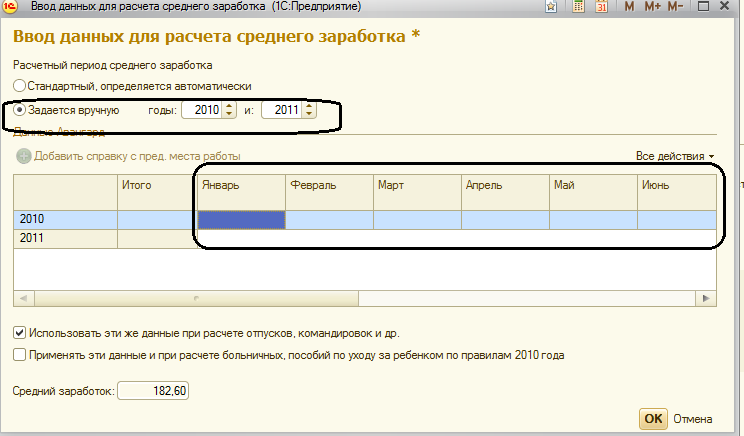Open the Все действия dropdown menu

click(675, 156)
